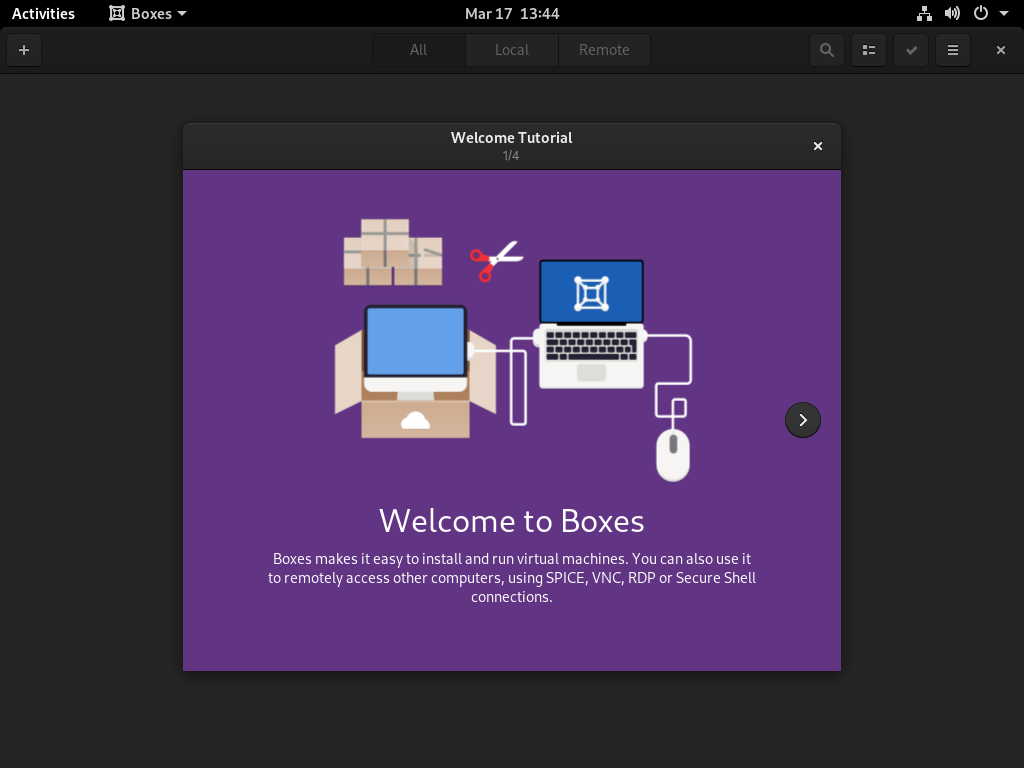Go to next tutorial page arrow
This screenshot has width=1024, height=768.
point(803,420)
